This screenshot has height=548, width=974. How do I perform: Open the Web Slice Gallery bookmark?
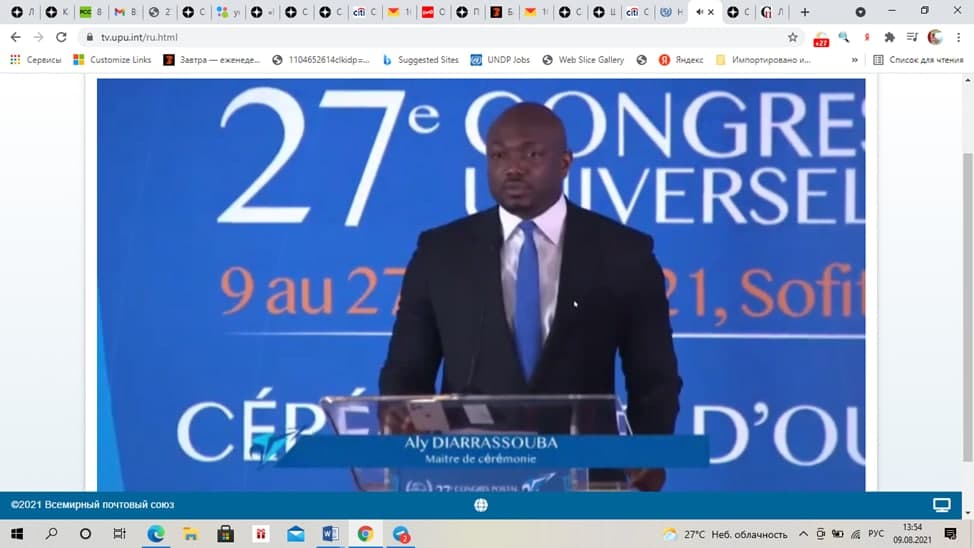(x=583, y=60)
